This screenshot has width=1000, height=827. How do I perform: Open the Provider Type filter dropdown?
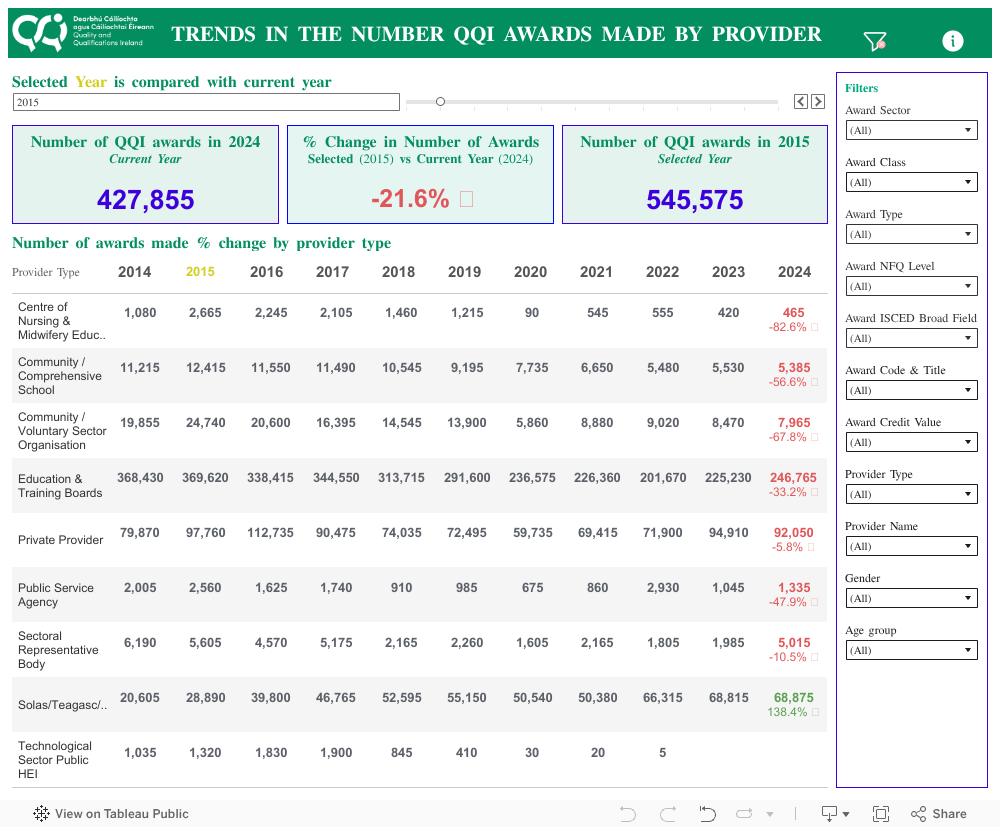[911, 494]
